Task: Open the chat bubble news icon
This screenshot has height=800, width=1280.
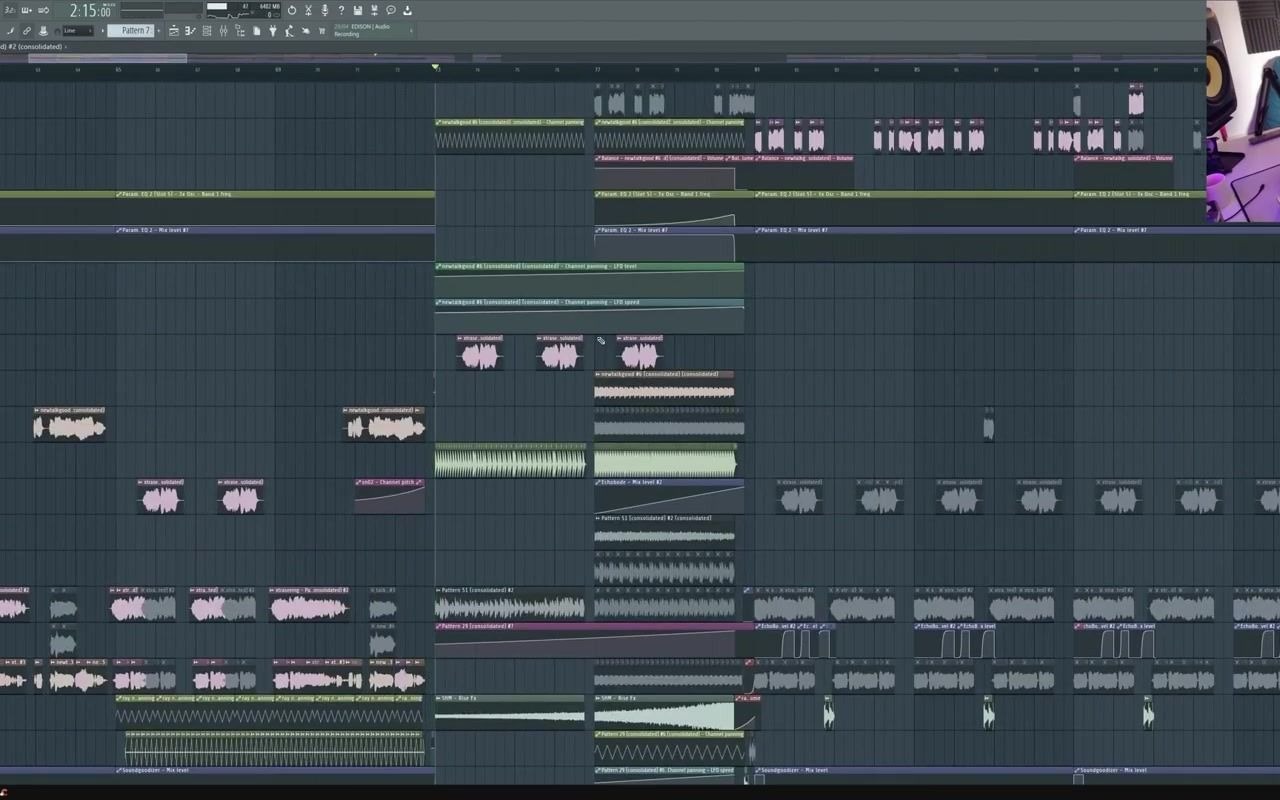Action: click(x=391, y=10)
